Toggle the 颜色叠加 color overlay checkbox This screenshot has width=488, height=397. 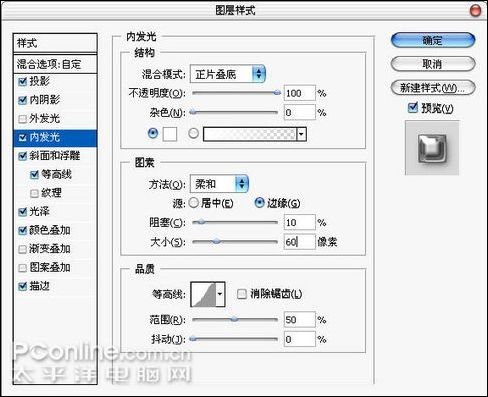pyautogui.click(x=22, y=230)
